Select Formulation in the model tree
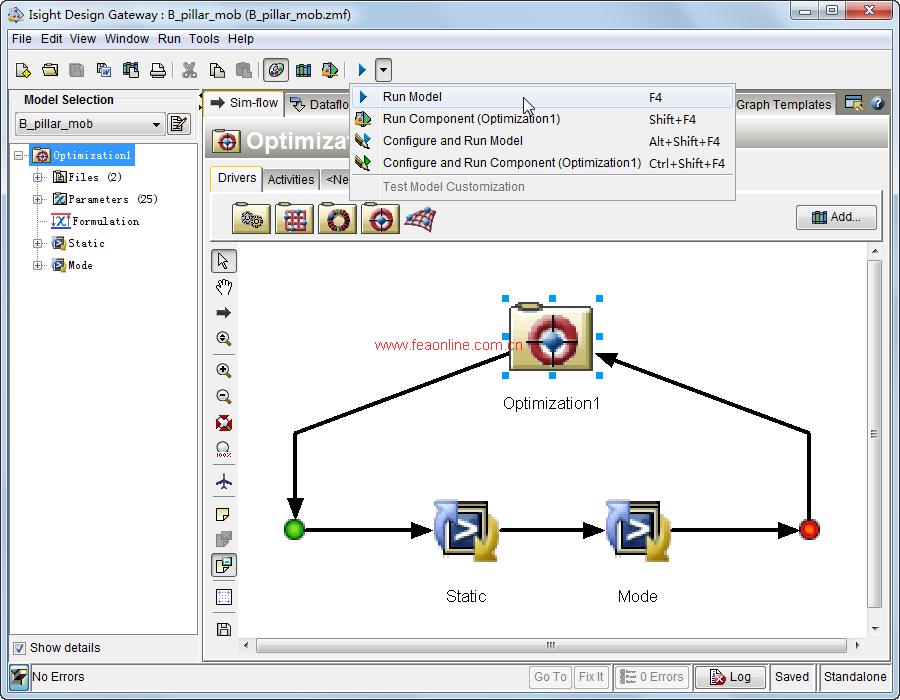Image resolution: width=900 pixels, height=700 pixels. pos(104,222)
